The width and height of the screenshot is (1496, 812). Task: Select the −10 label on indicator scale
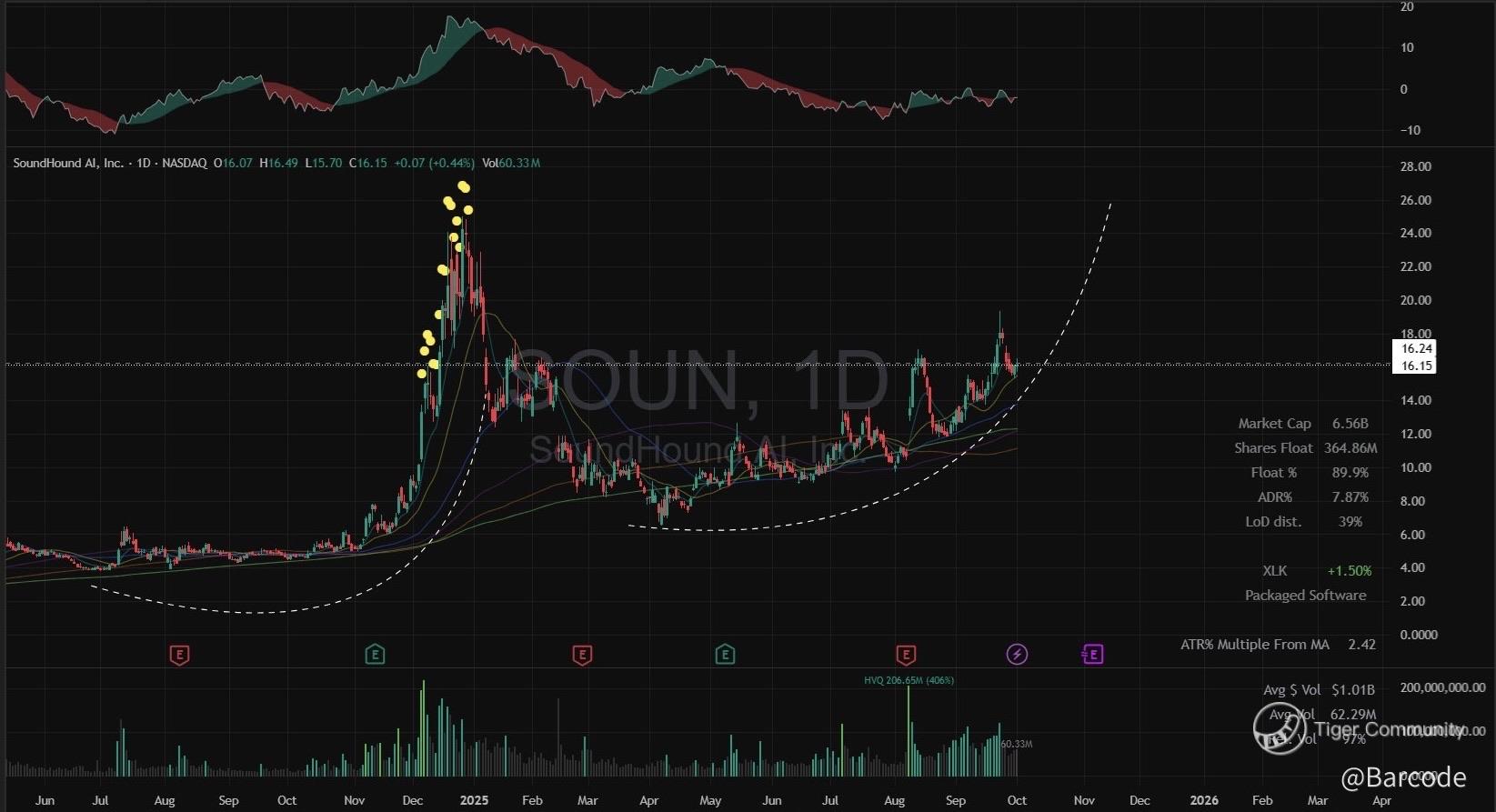click(x=1410, y=131)
